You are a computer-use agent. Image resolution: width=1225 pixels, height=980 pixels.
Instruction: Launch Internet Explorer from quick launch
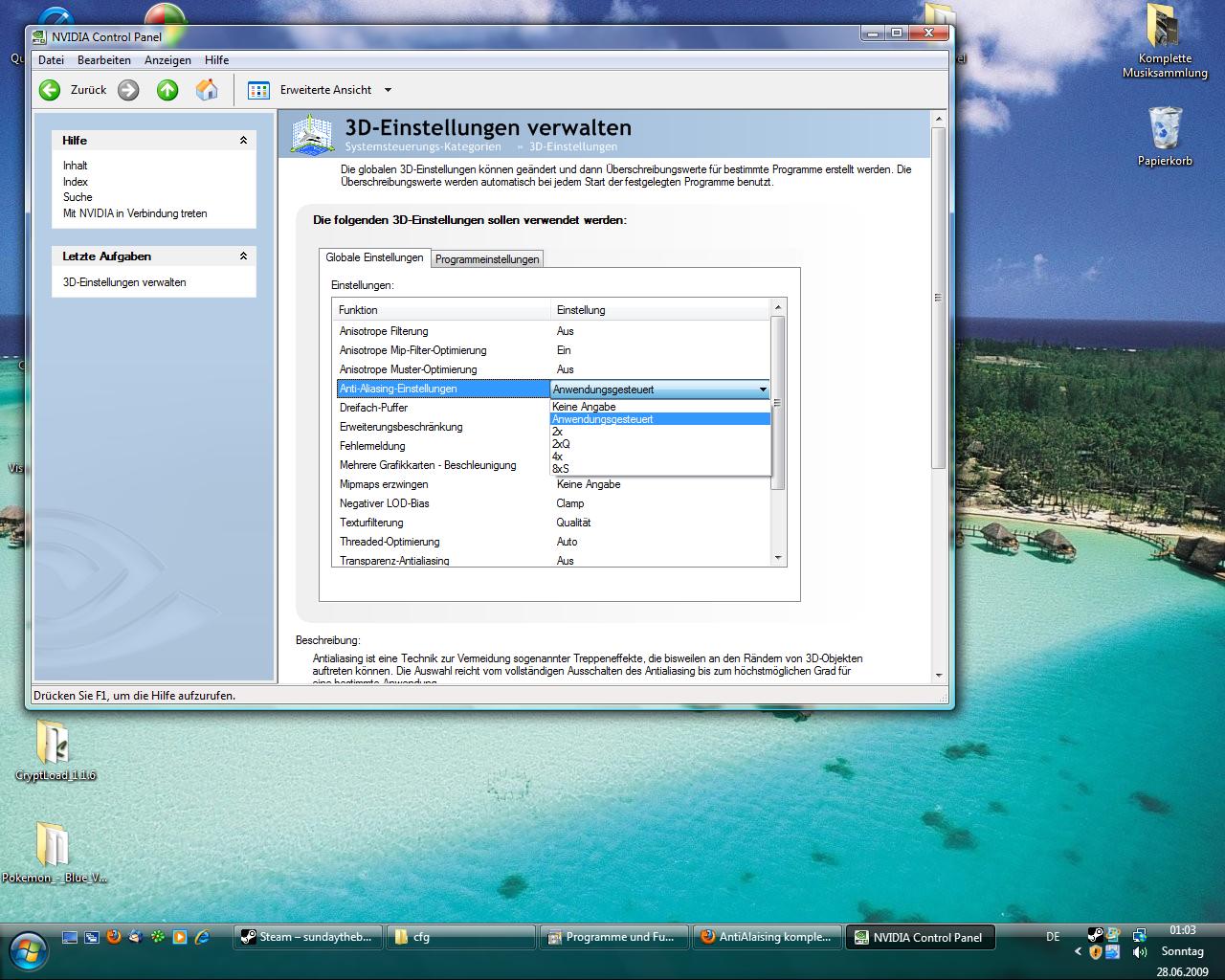tap(202, 937)
